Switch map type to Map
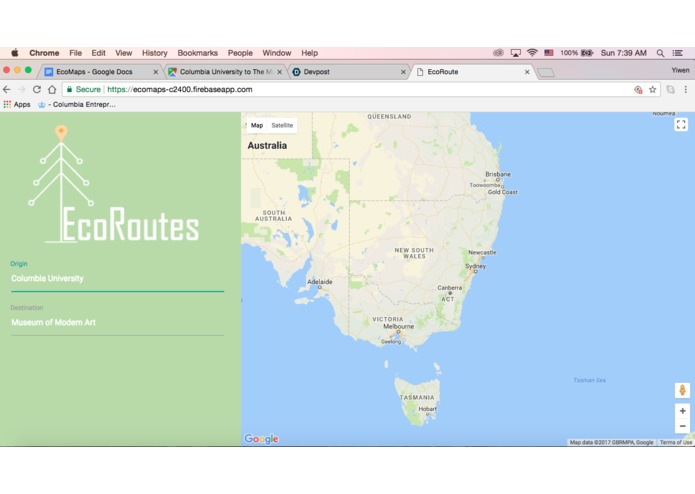Screen dimensions: 695x494 pos(257,125)
